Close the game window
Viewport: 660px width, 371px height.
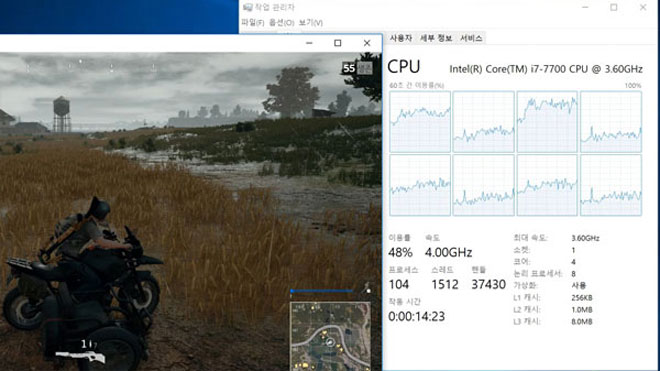[367, 43]
